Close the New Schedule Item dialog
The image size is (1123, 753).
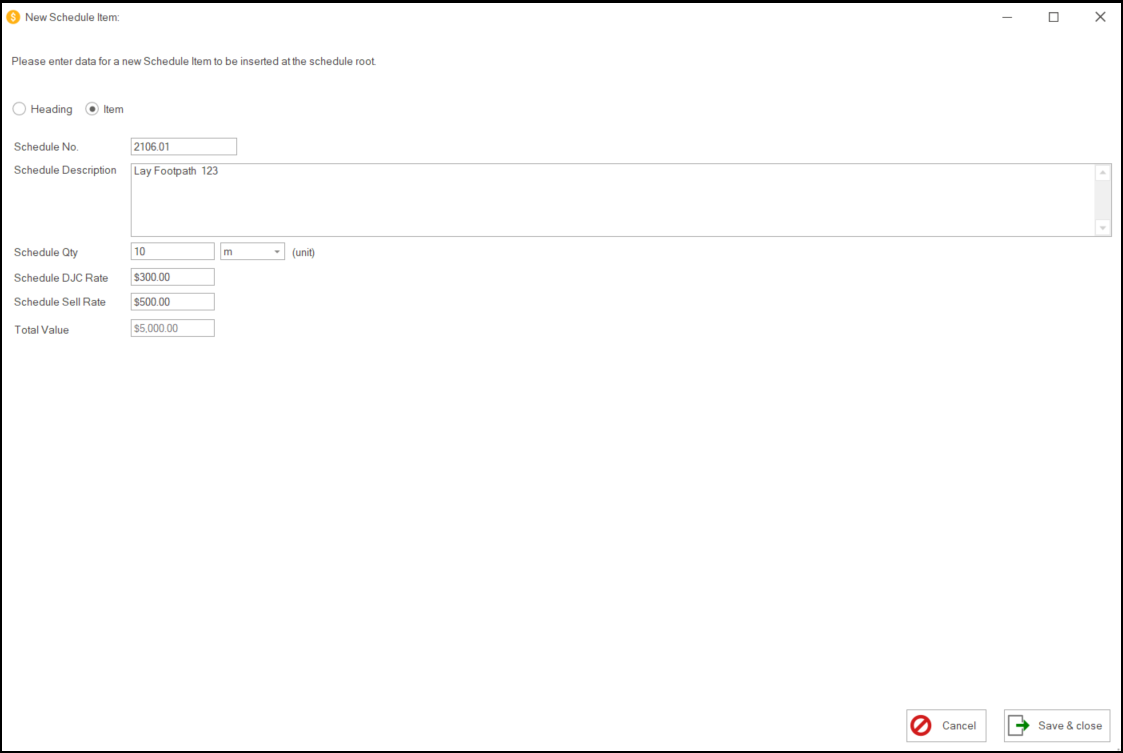pyautogui.click(x=1100, y=16)
